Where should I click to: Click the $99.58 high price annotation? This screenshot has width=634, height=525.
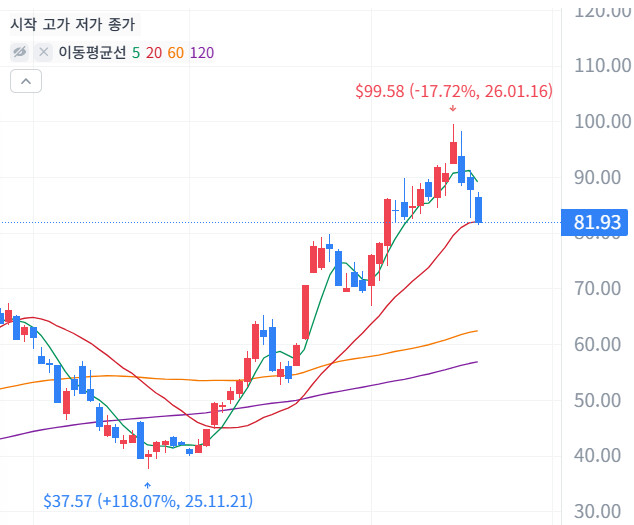(x=453, y=91)
